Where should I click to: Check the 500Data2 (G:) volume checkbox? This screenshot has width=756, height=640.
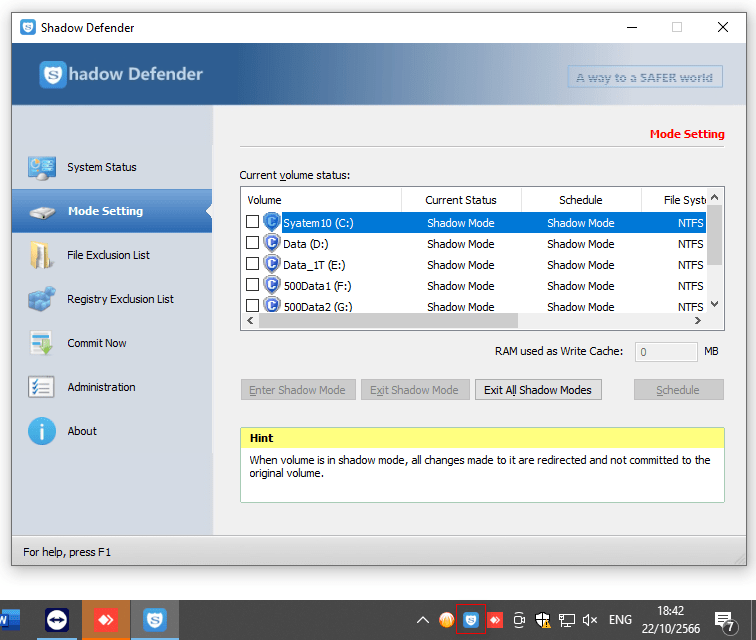coord(252,305)
